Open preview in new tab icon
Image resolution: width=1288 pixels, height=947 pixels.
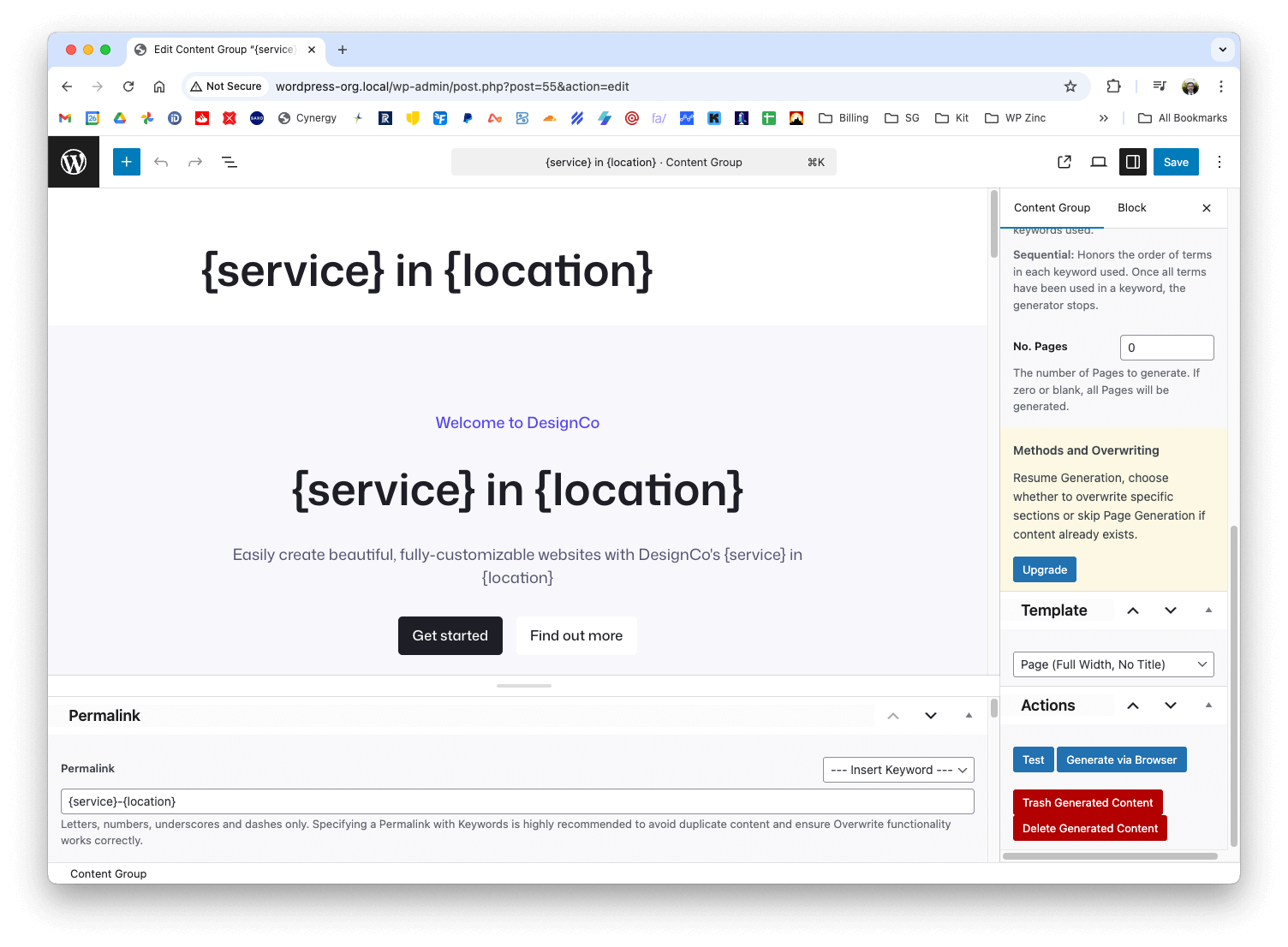(1064, 162)
